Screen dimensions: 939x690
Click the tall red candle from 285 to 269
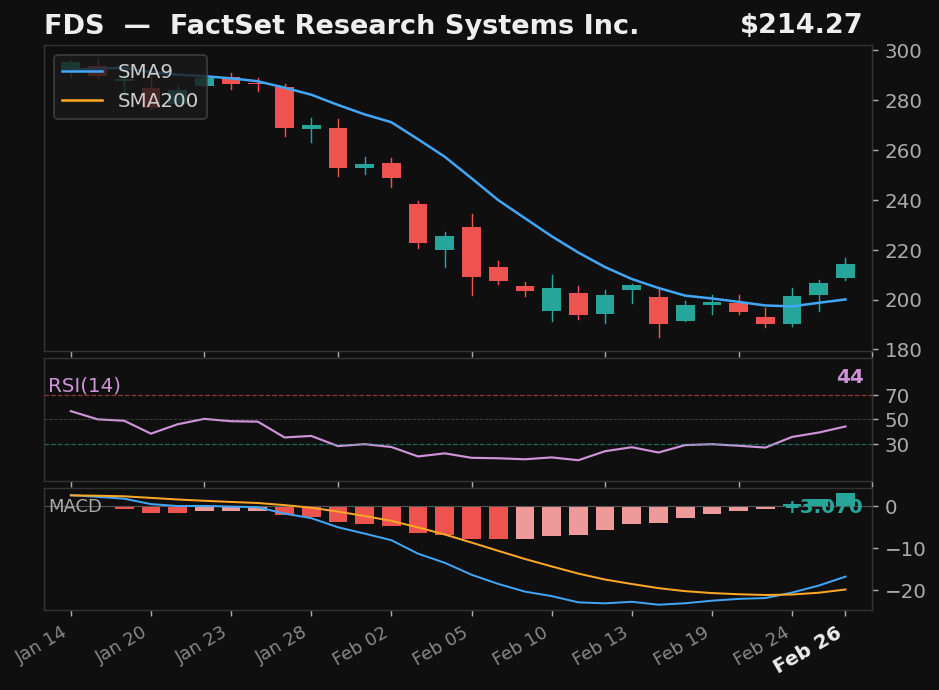point(284,107)
